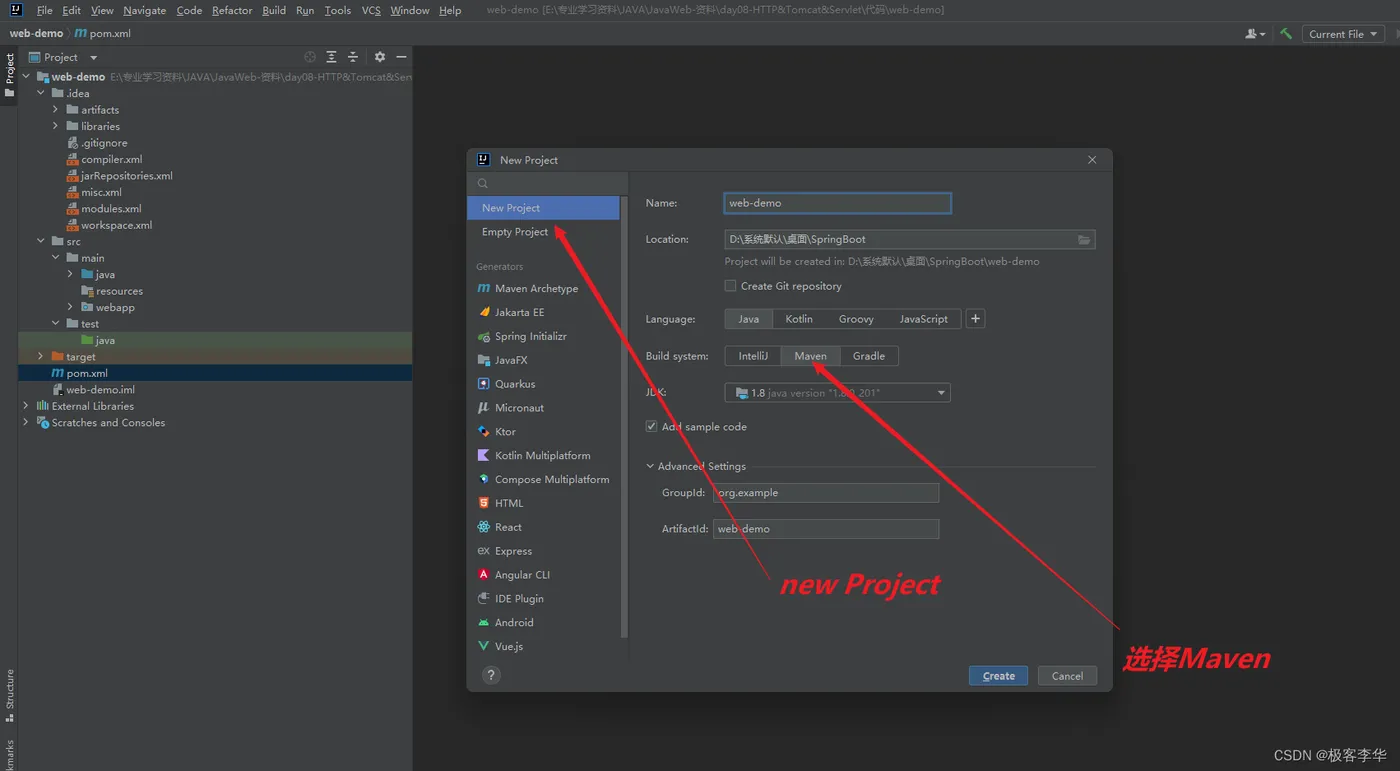Select Maven as the build system

tap(810, 356)
